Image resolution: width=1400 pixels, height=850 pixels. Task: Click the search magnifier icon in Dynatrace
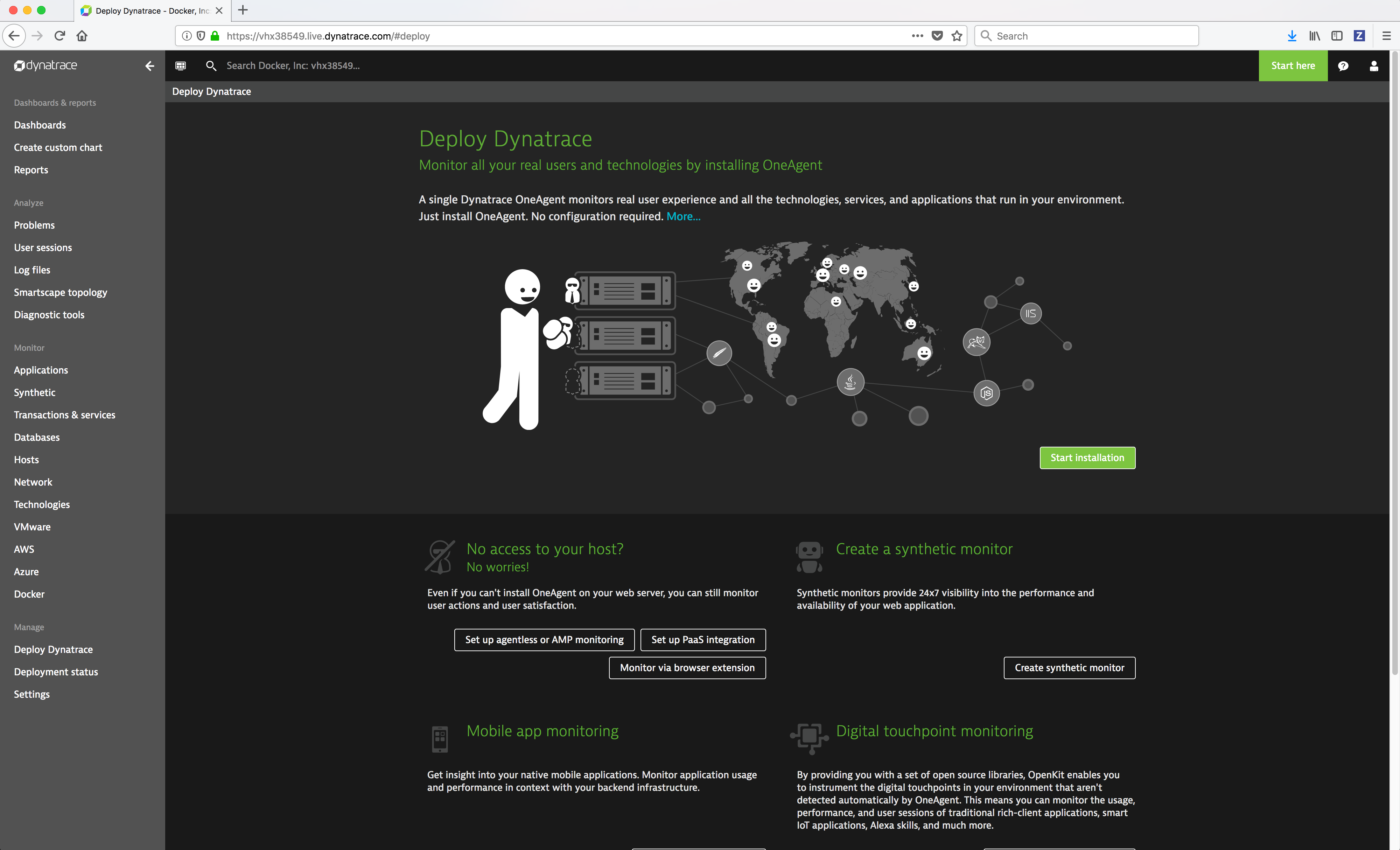pos(211,66)
